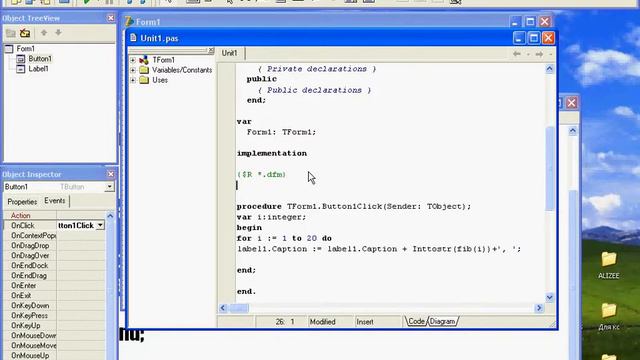The image size is (640, 360).
Task: Click the forward navigation arrow in editor
Action: coord(539,54)
